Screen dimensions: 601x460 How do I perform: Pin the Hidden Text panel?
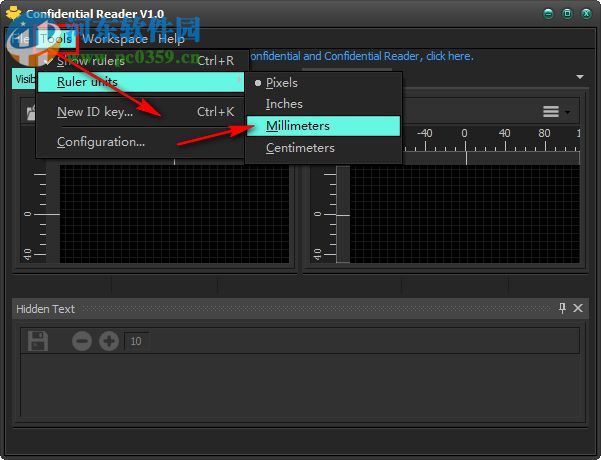pos(562,308)
